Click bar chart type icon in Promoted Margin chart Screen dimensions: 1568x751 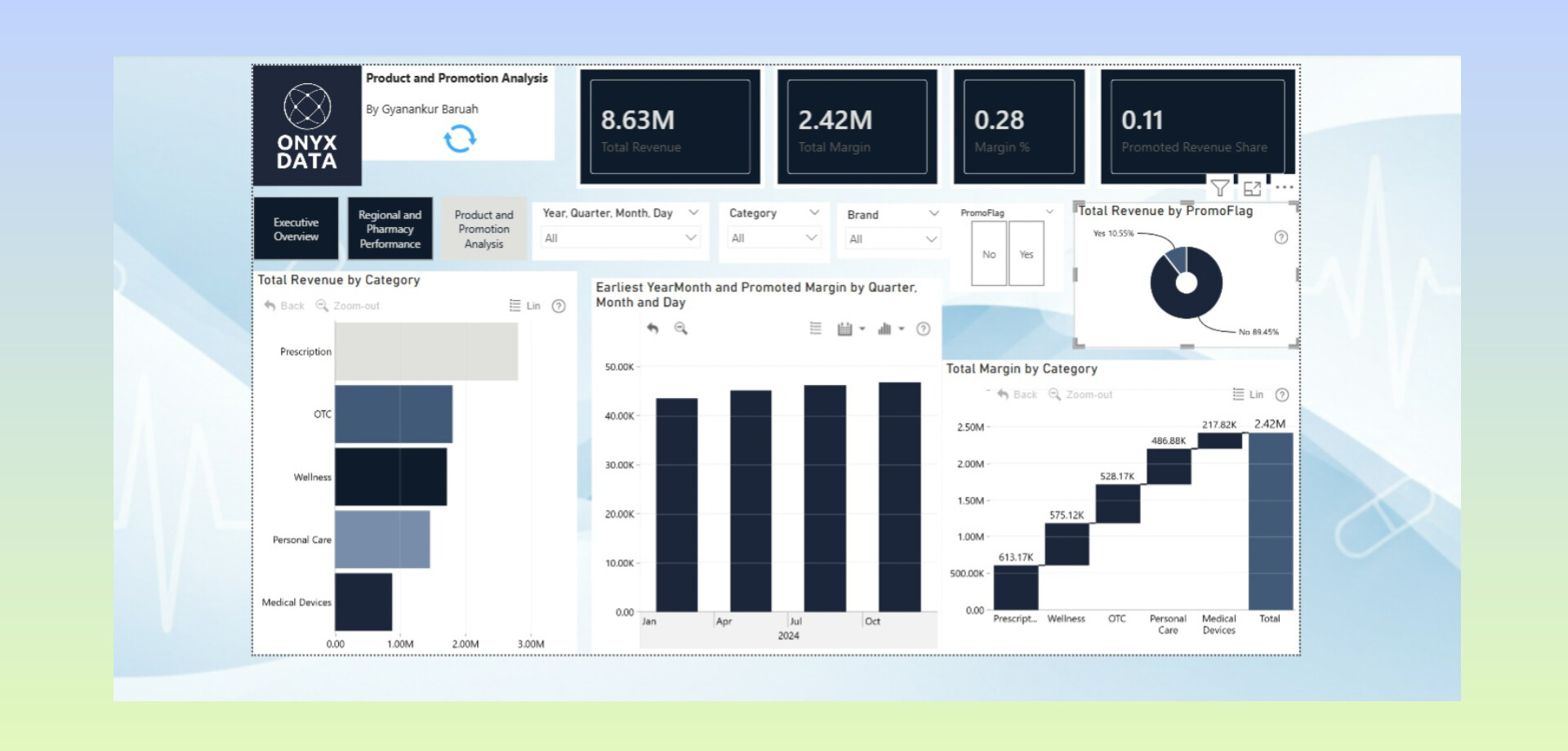[x=884, y=329]
